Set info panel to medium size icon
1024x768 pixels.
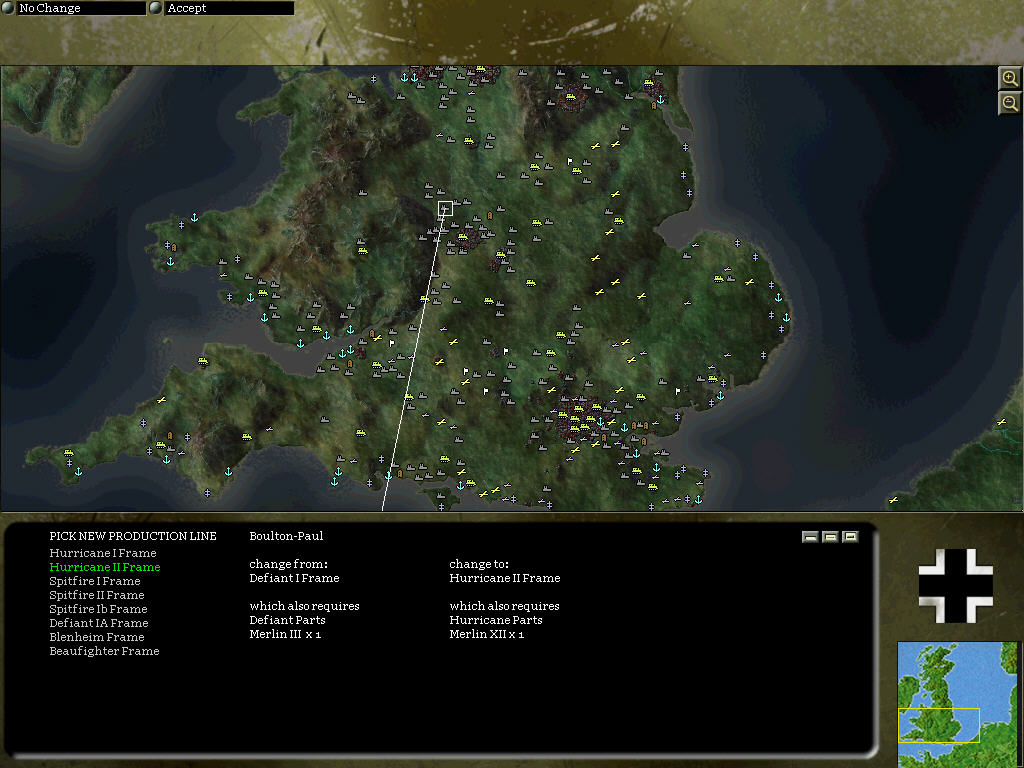point(830,537)
